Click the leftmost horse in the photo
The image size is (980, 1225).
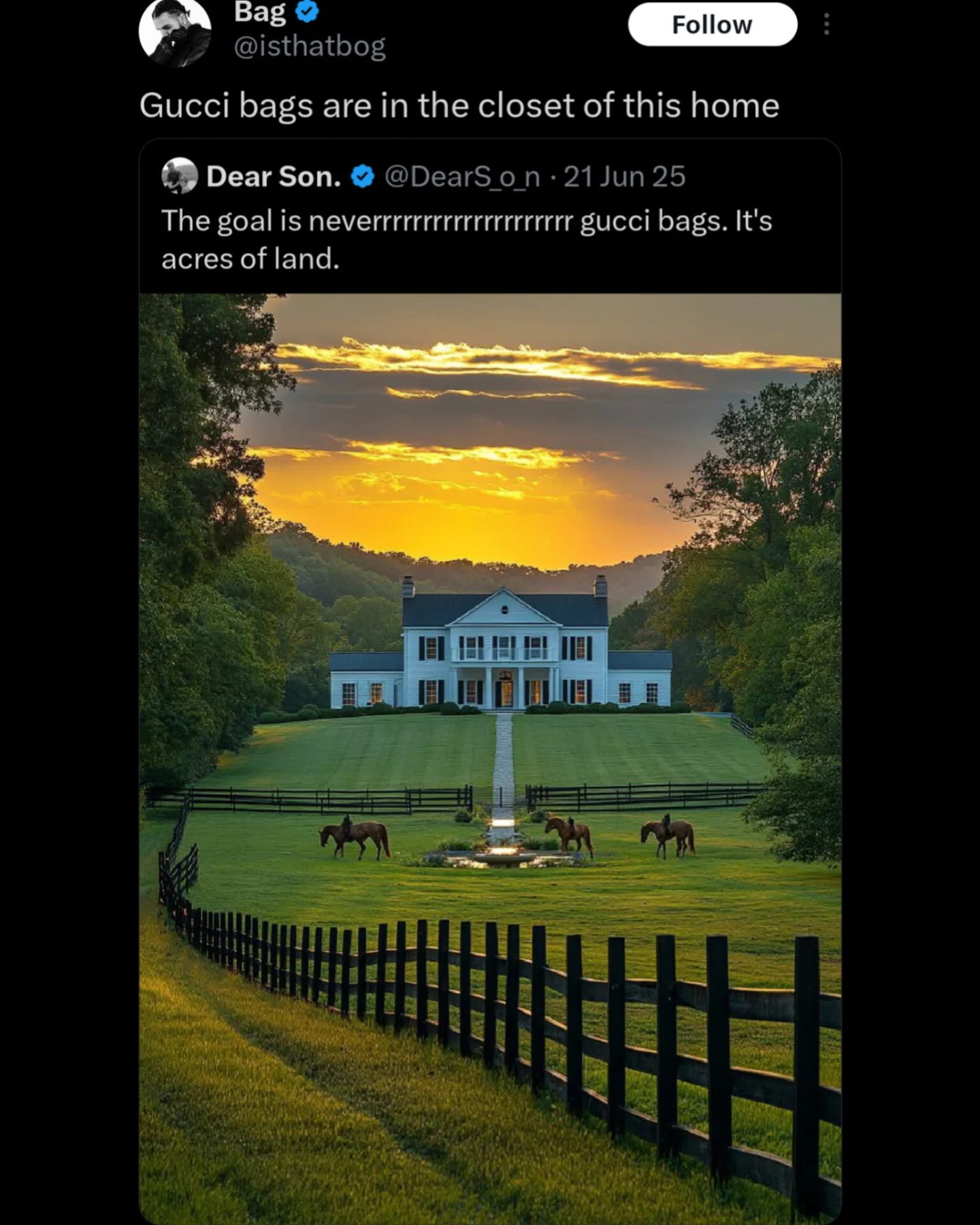pyautogui.click(x=355, y=837)
